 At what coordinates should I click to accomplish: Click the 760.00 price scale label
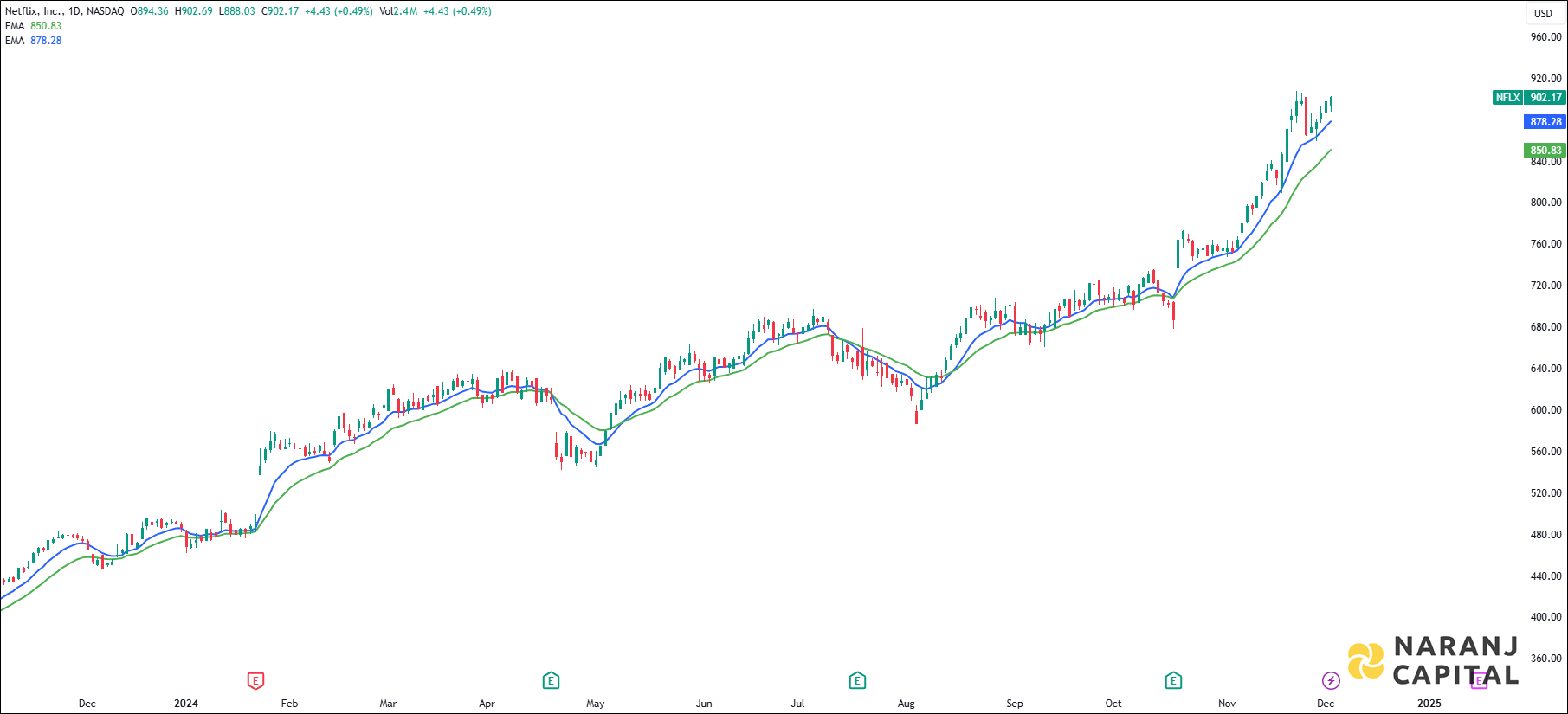pos(1545,244)
